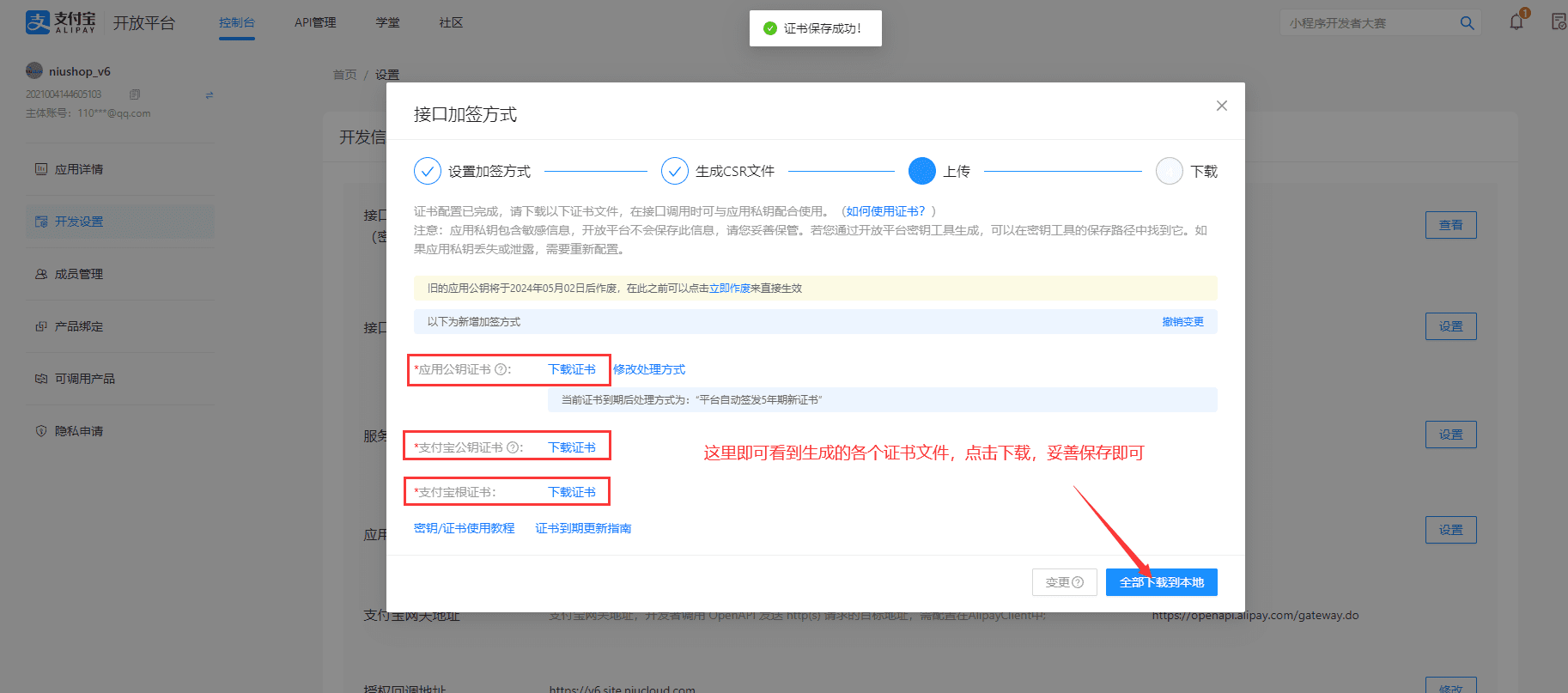Click the 撤销变更 link
This screenshot has width=1568, height=693.
[1182, 322]
